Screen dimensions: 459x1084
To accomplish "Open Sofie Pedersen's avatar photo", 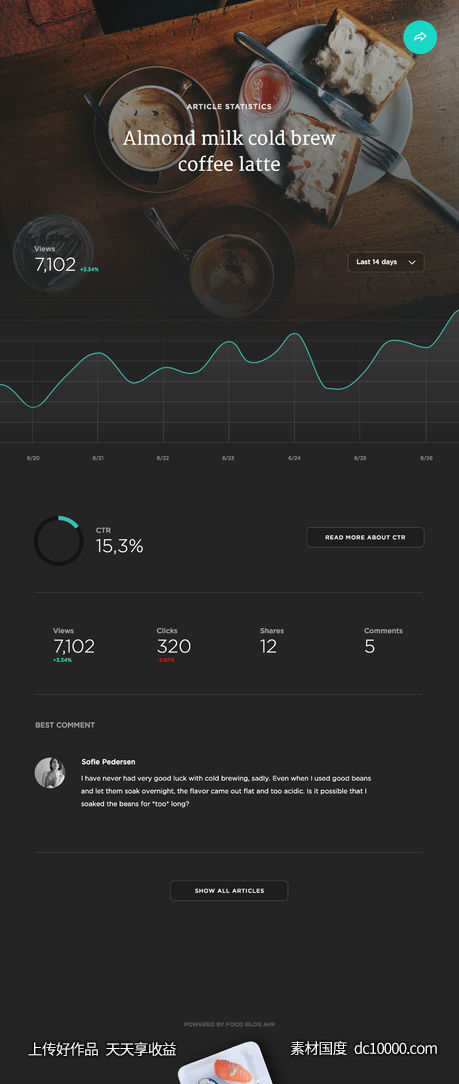I will pyautogui.click(x=50, y=773).
